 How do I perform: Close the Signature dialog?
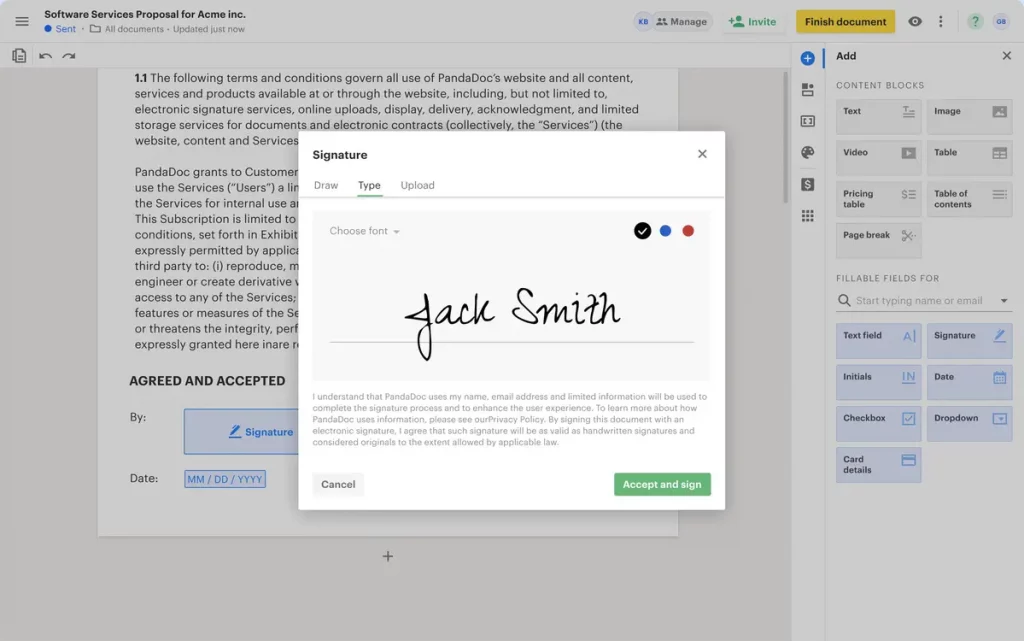702,154
